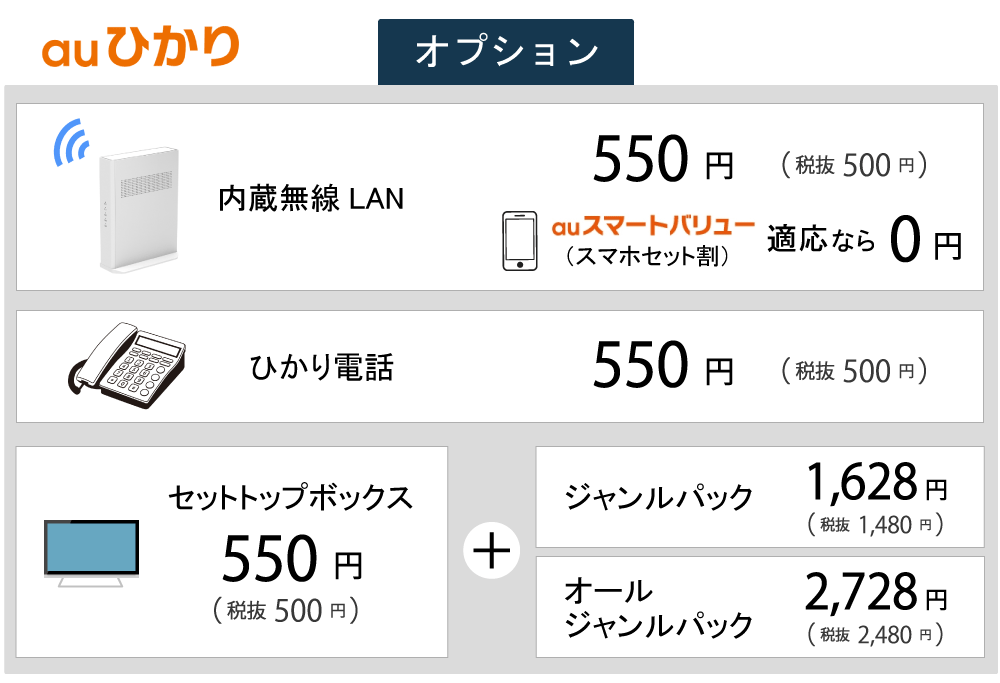Select the ひかり電話 label

(321, 367)
